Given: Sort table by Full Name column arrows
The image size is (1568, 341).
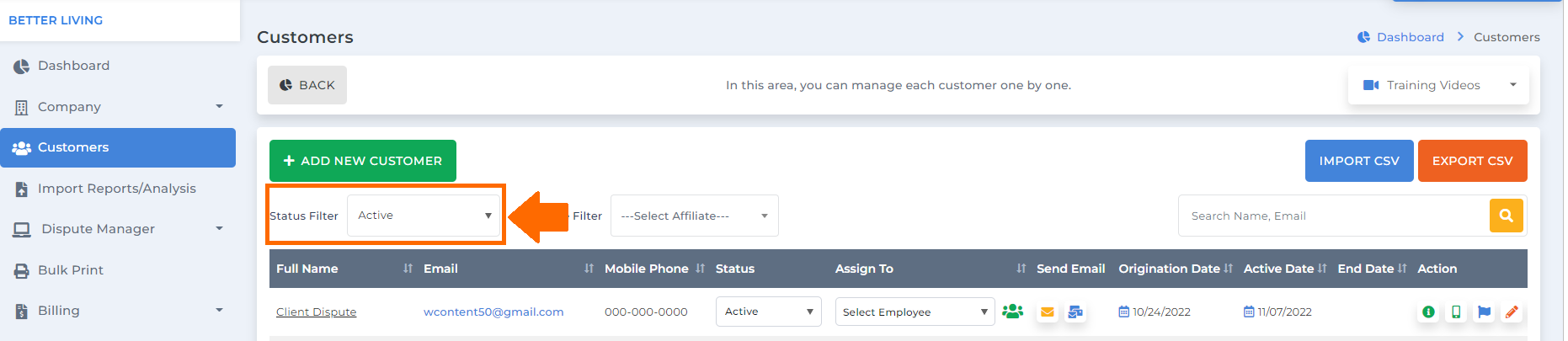Looking at the screenshot, I should pos(408,269).
